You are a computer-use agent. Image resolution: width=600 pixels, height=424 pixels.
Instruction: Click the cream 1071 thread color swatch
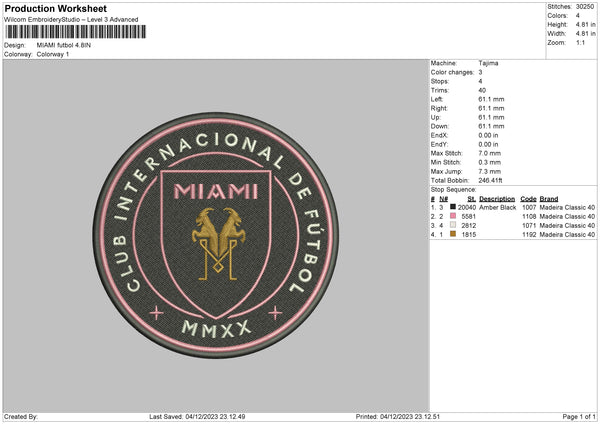(x=453, y=225)
